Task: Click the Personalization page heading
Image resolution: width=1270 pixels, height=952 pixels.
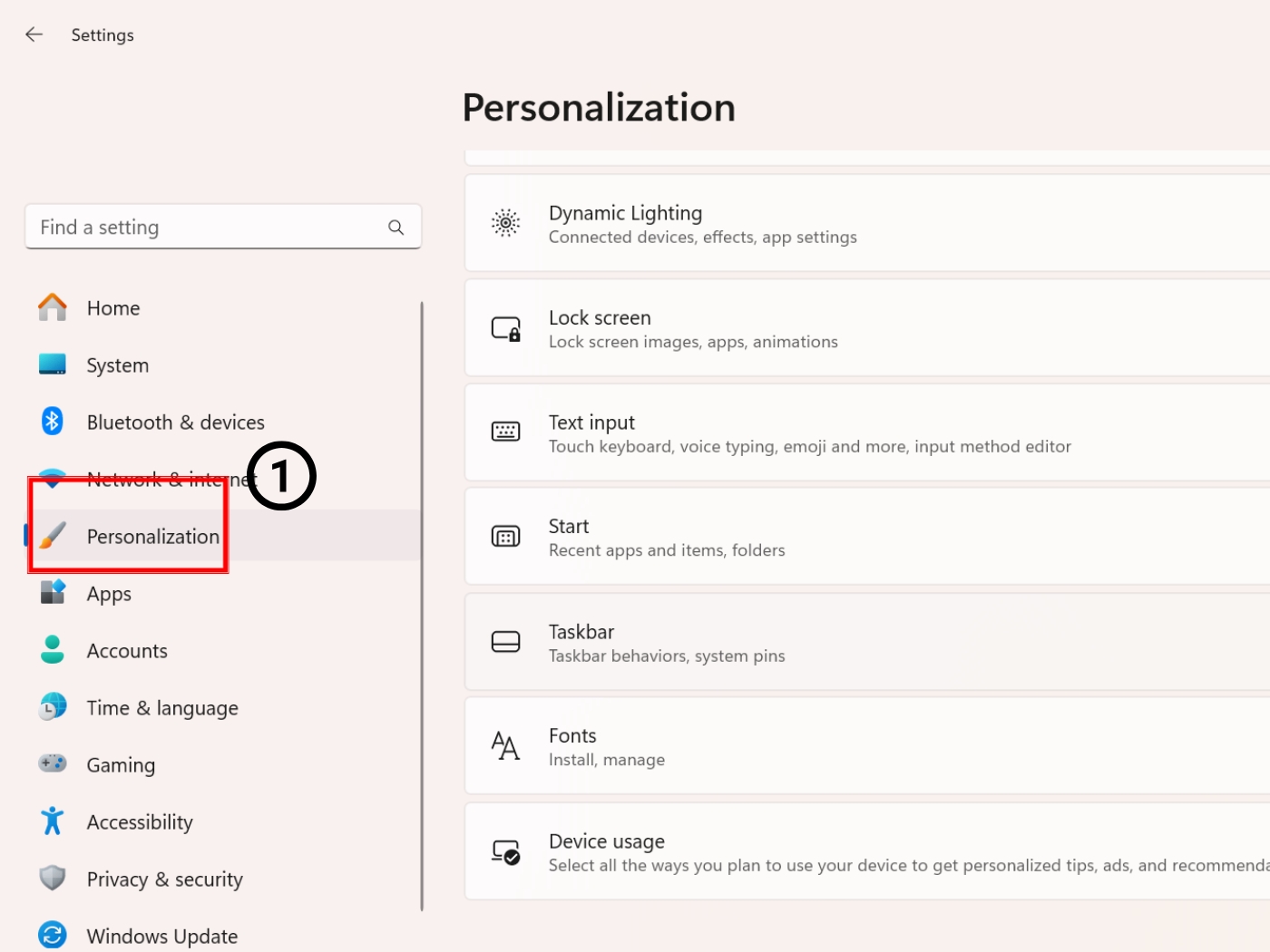Action: (x=599, y=107)
